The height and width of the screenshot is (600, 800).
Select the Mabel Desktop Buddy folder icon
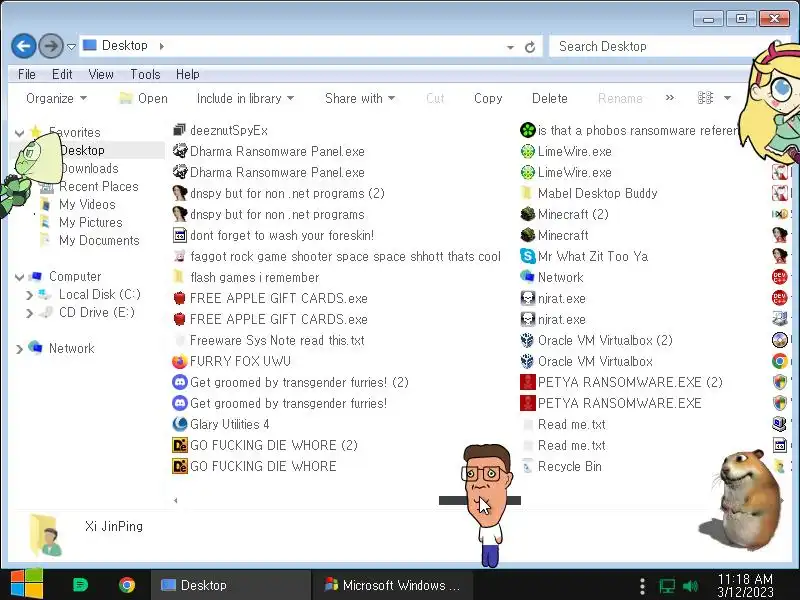point(527,193)
